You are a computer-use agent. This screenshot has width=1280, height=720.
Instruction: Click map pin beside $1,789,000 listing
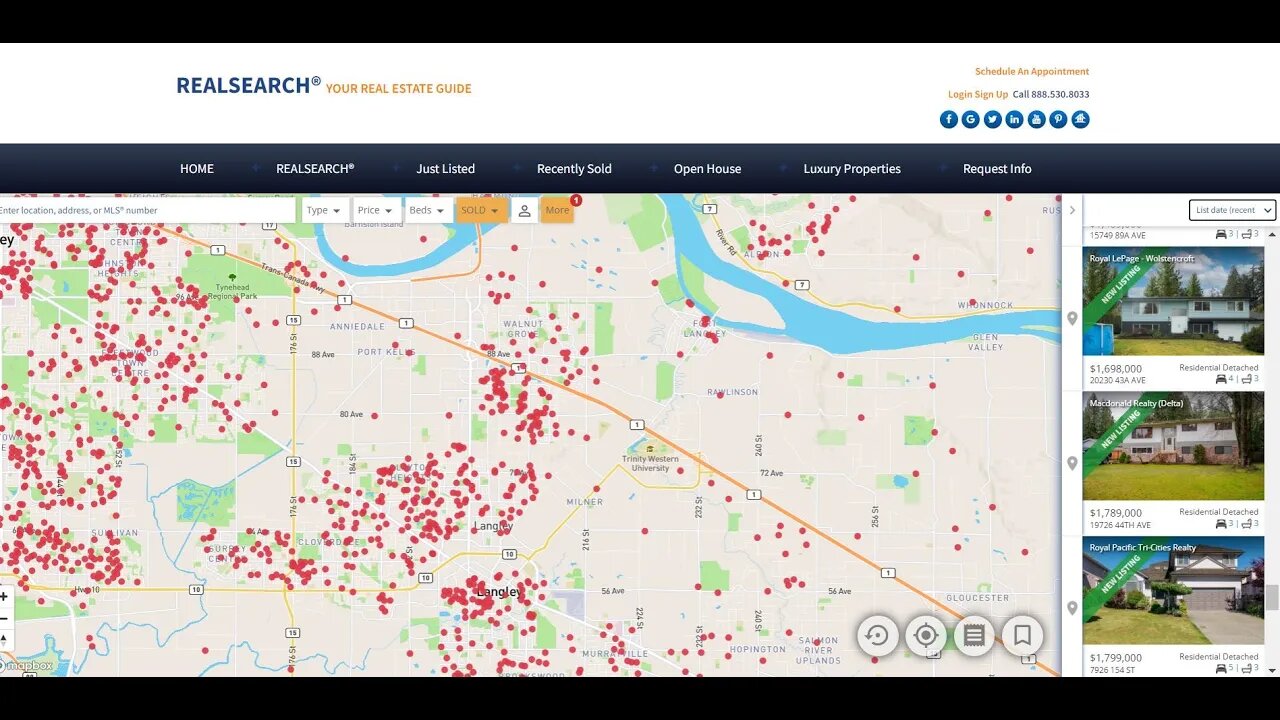click(1072, 464)
